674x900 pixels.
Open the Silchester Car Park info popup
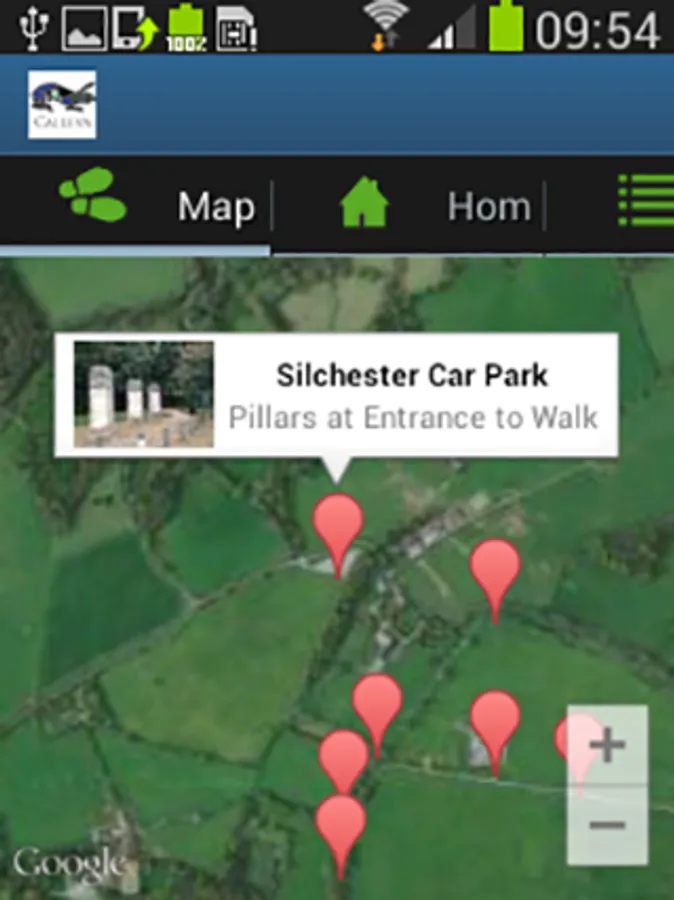tap(336, 395)
